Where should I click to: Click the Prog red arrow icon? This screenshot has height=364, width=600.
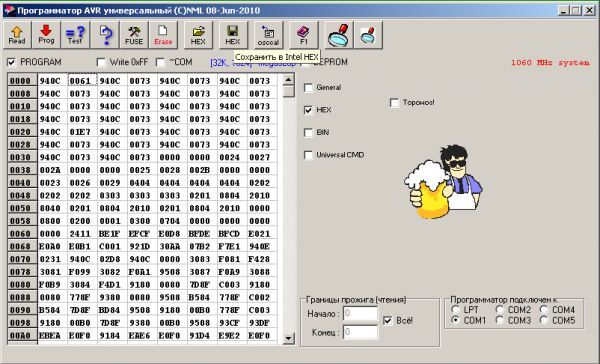coord(46,35)
